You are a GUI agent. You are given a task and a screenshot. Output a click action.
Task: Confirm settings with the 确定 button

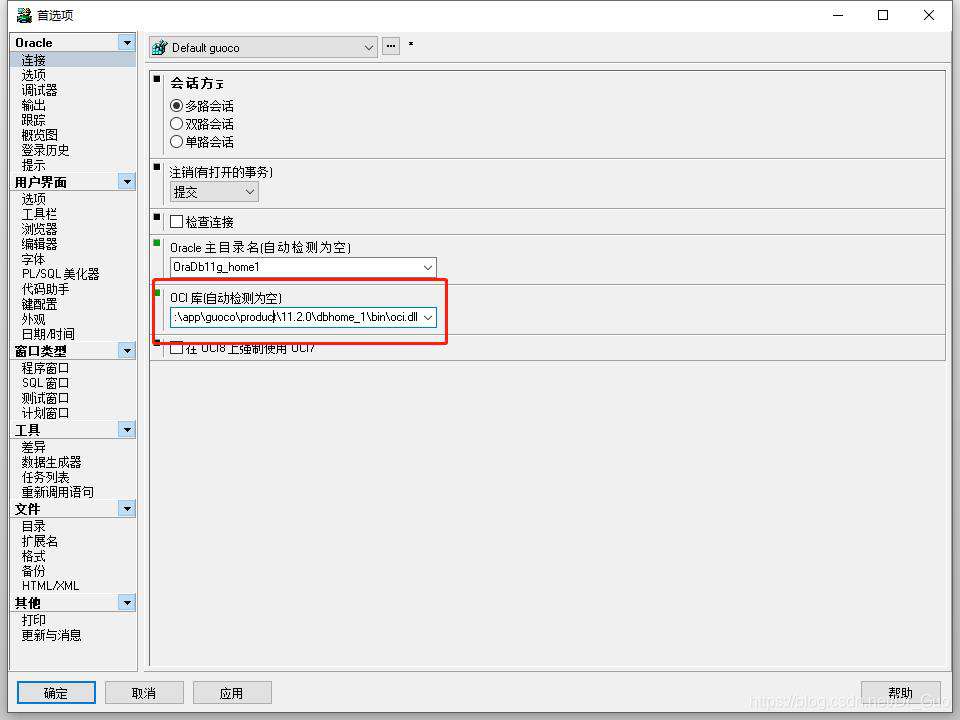click(56, 692)
